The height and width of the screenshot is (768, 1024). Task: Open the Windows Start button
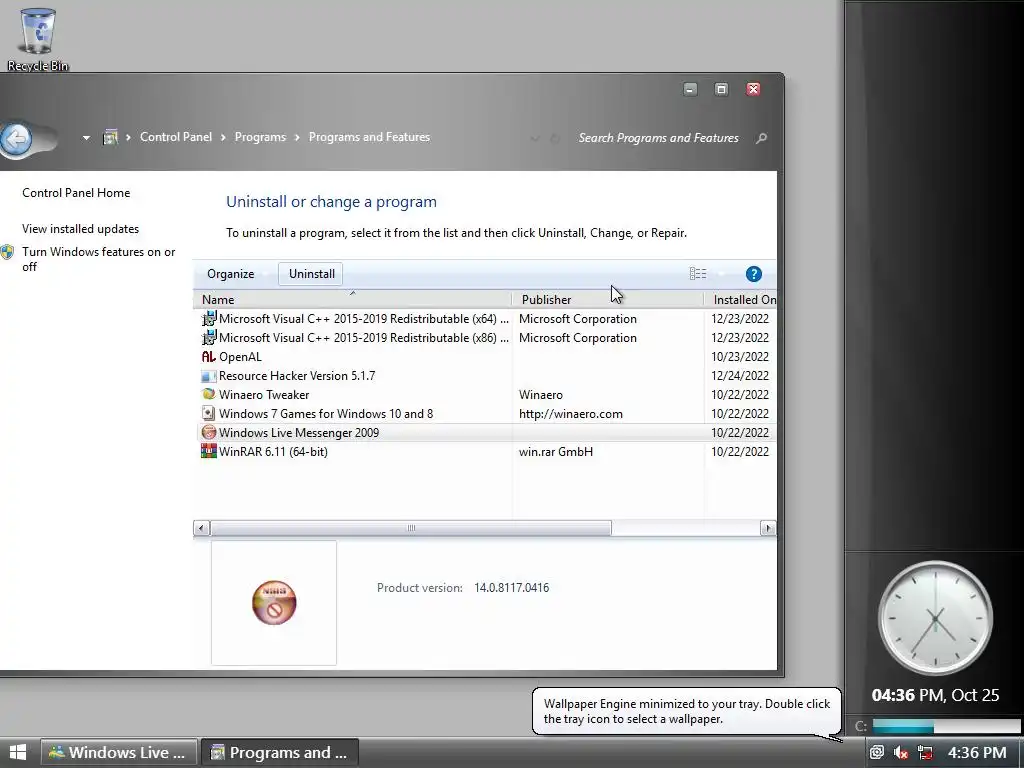click(18, 752)
